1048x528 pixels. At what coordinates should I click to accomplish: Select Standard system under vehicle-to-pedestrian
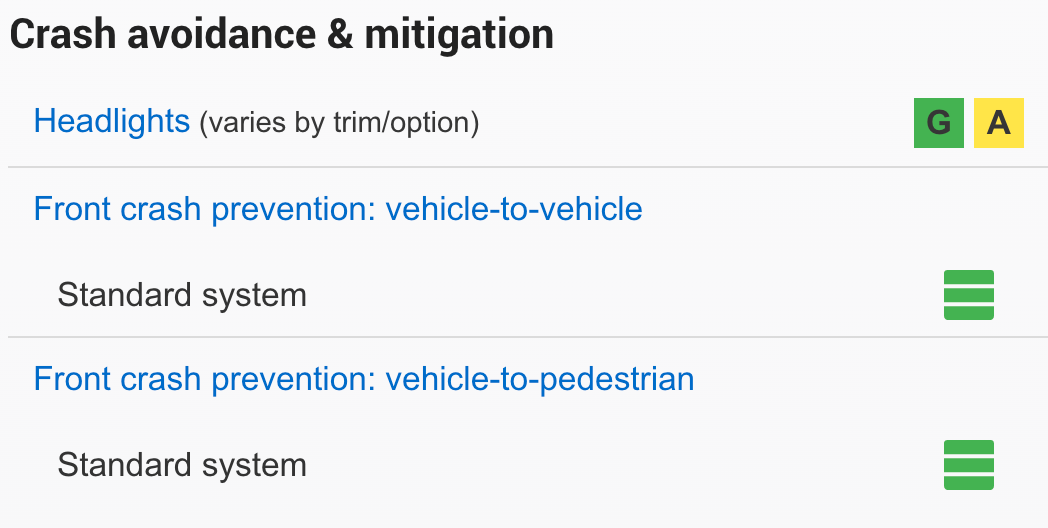(182, 465)
